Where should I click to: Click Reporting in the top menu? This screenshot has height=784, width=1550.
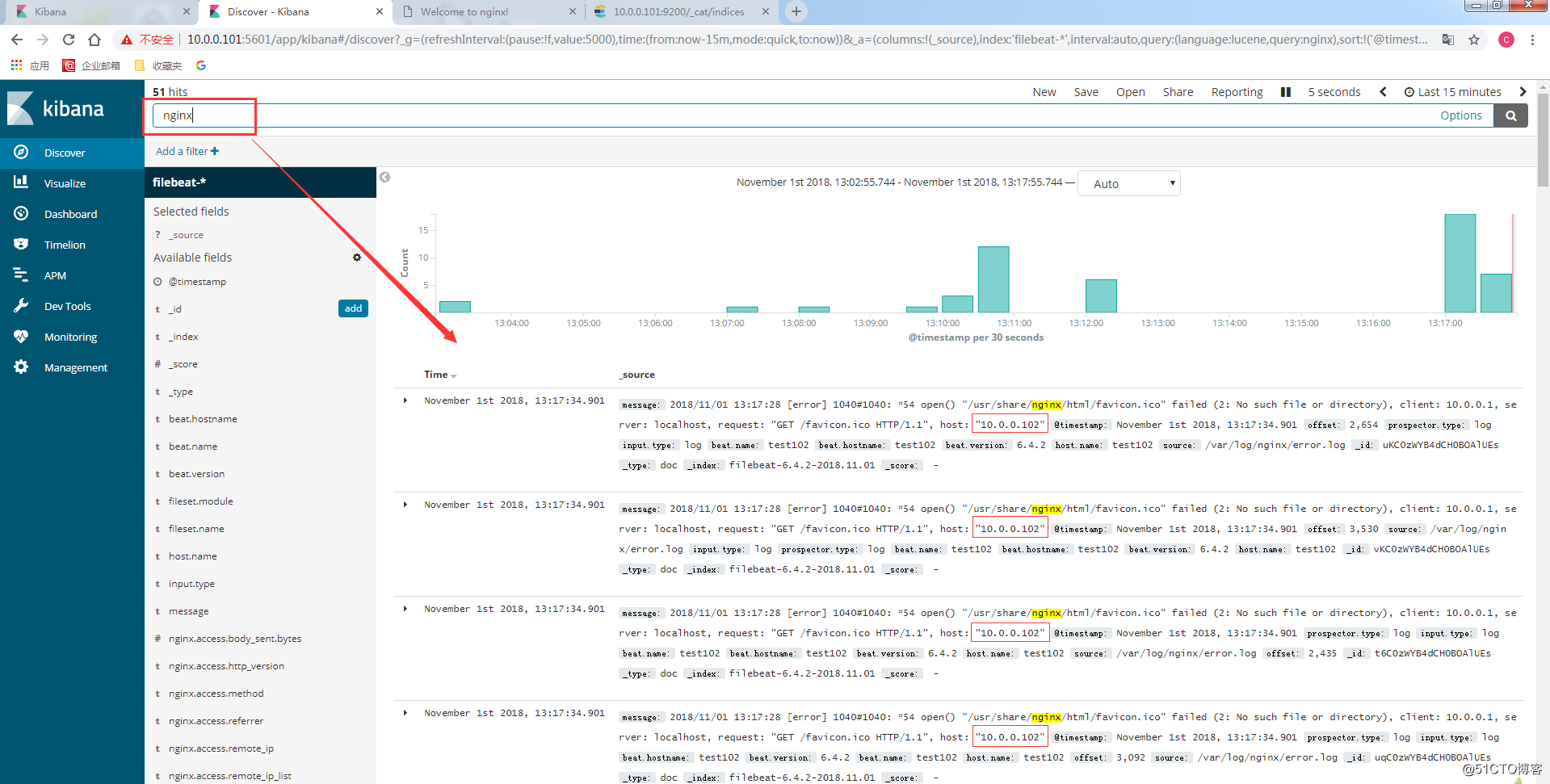pyautogui.click(x=1237, y=92)
